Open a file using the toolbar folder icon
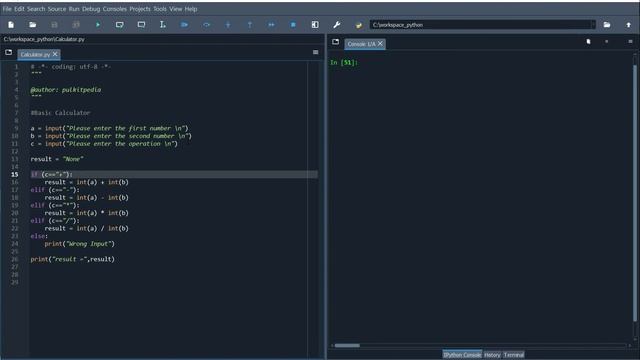Viewport: 640px width, 360px height. (33, 25)
